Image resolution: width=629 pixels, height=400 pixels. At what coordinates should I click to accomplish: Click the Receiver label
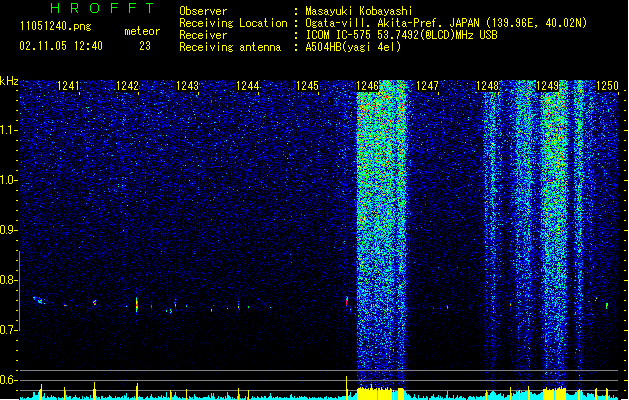click(x=203, y=35)
